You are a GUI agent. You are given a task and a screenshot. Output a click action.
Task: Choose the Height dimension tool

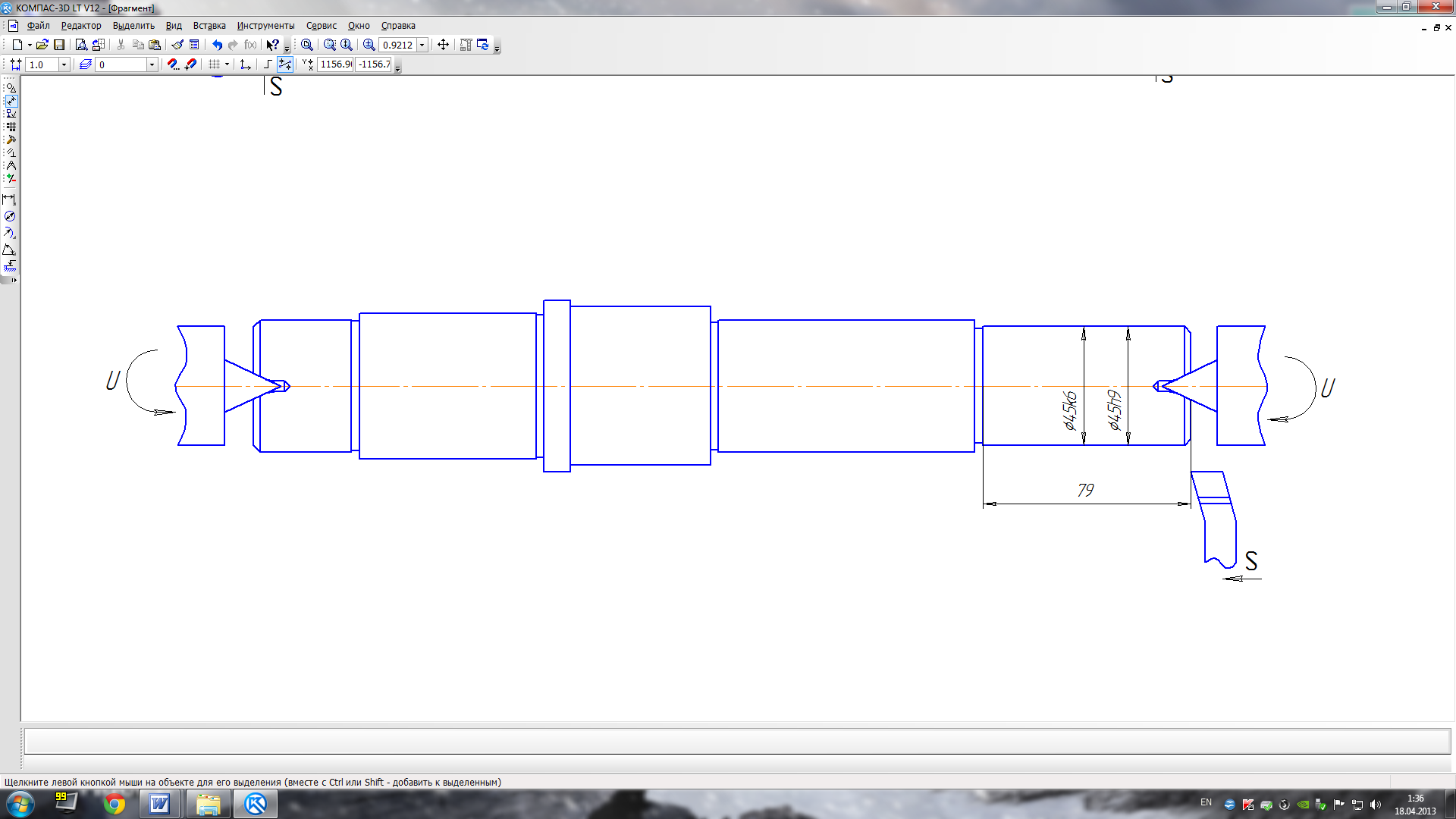point(9,266)
